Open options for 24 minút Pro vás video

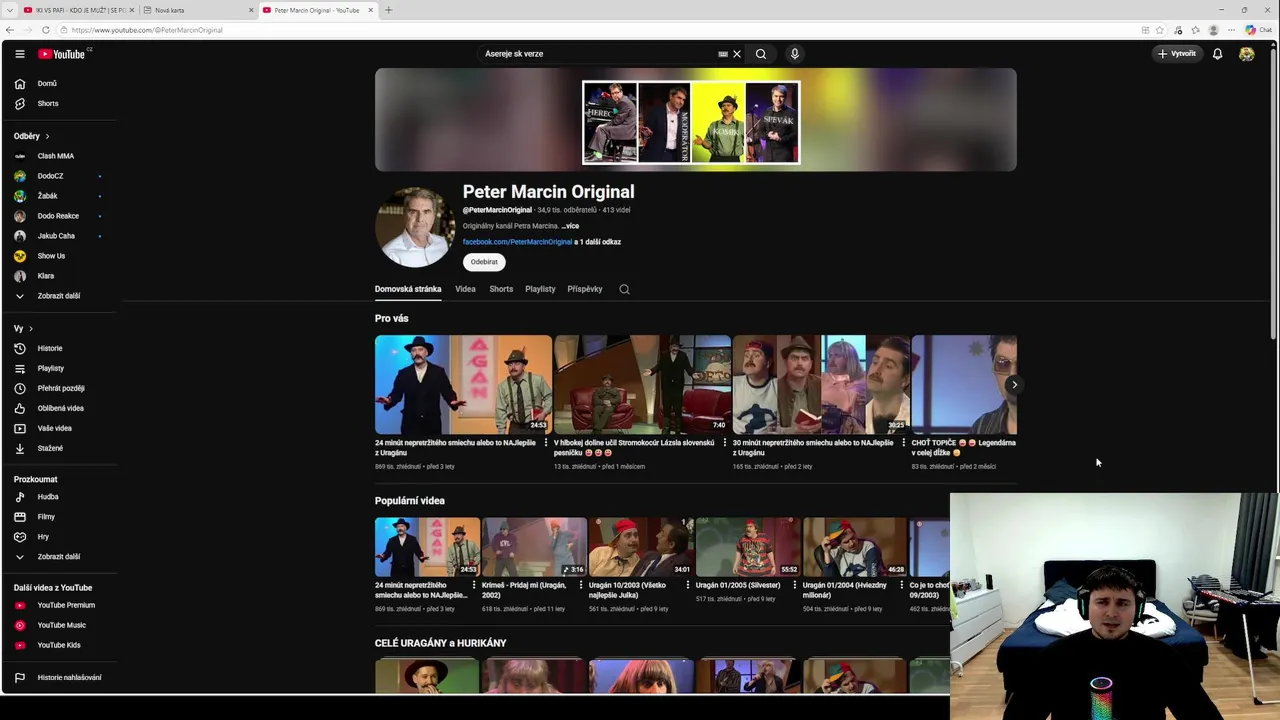click(546, 443)
